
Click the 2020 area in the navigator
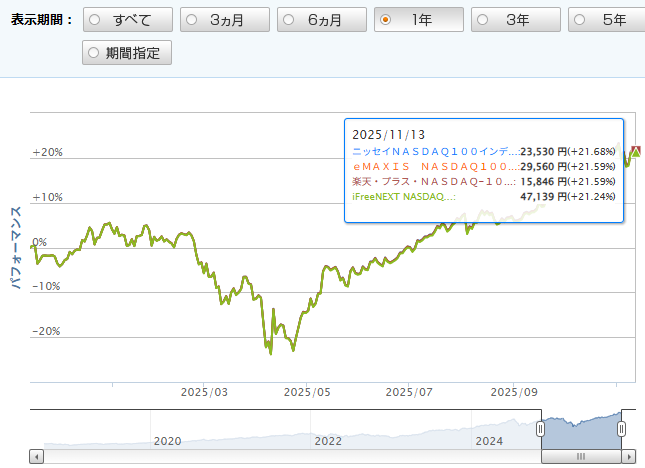(x=167, y=440)
